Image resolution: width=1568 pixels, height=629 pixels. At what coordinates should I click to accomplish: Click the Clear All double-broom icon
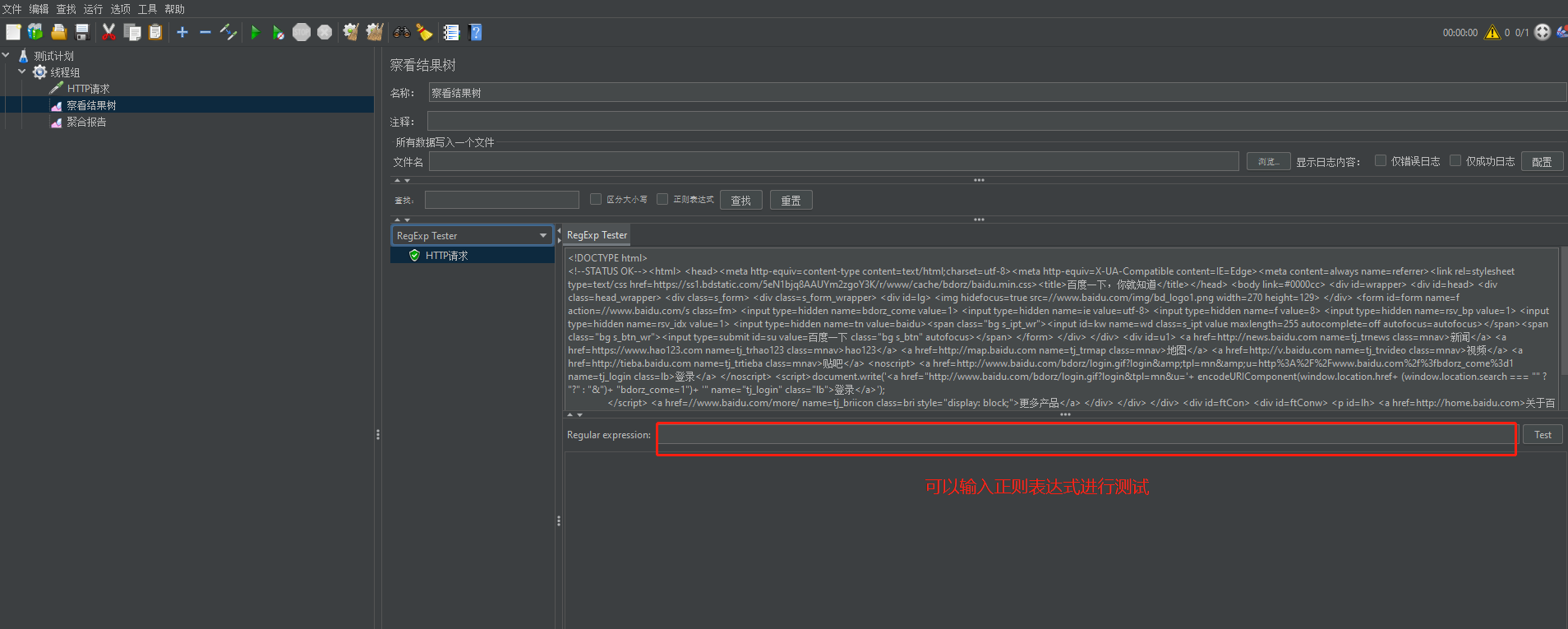click(x=375, y=32)
